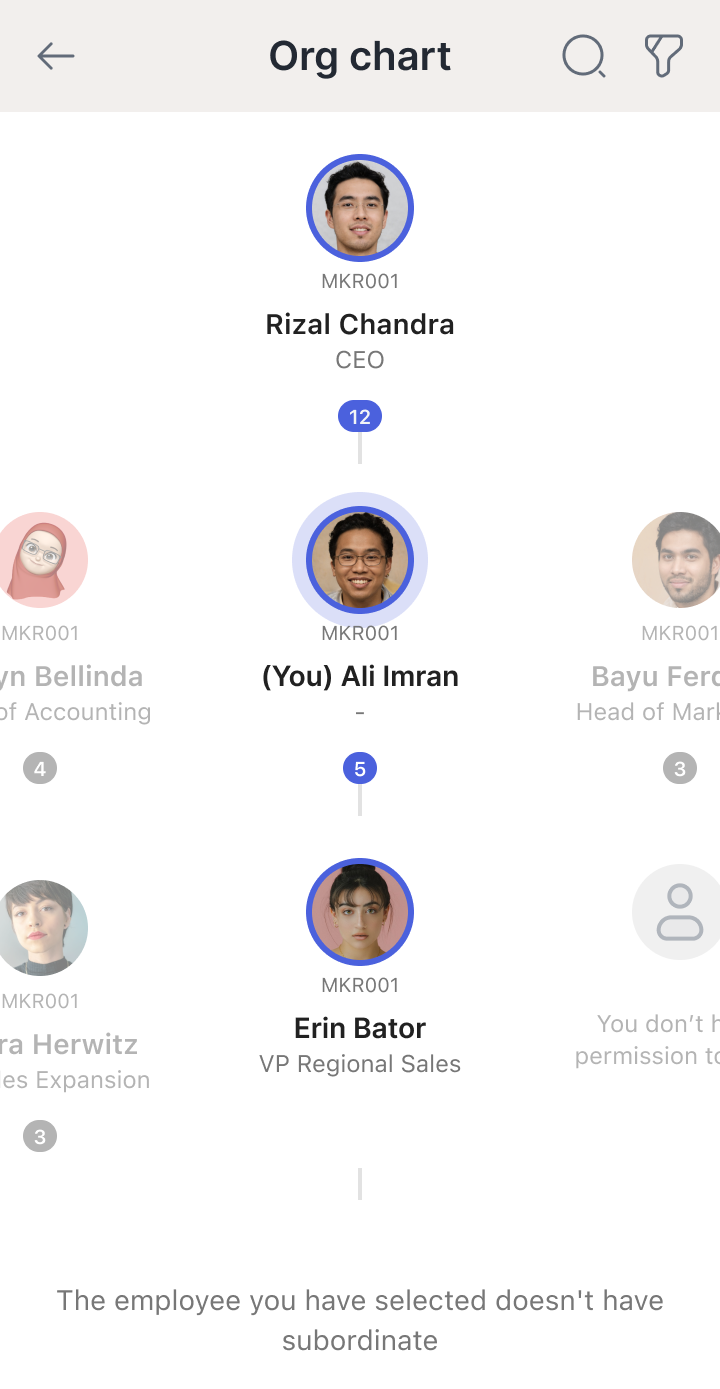Tap the Rizal Chandra name label
The image size is (720, 1389).
[360, 324]
